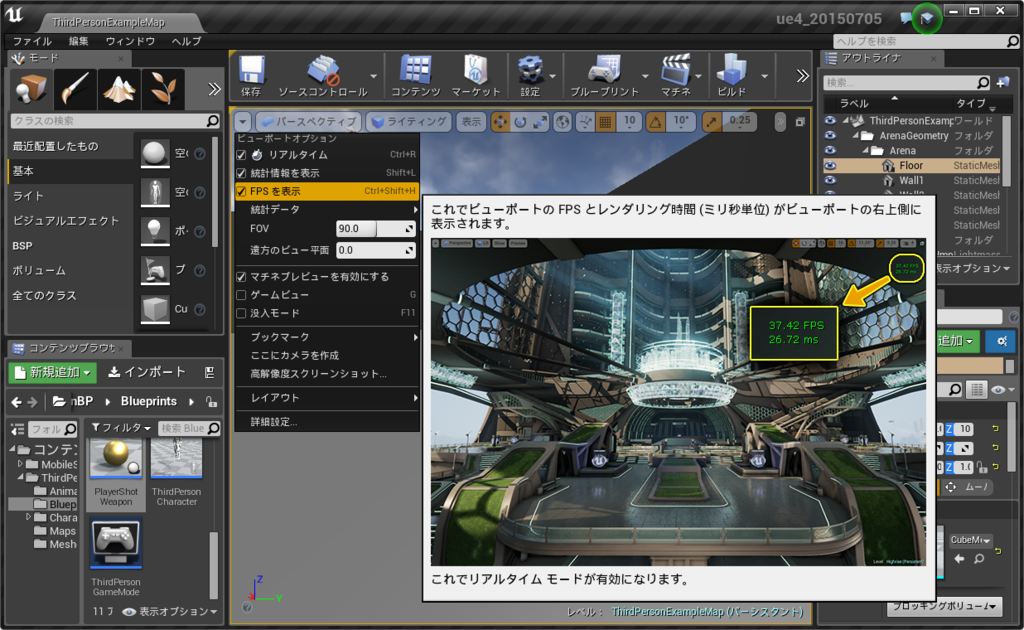Click Add New (新規追加) button

pyautogui.click(x=54, y=372)
